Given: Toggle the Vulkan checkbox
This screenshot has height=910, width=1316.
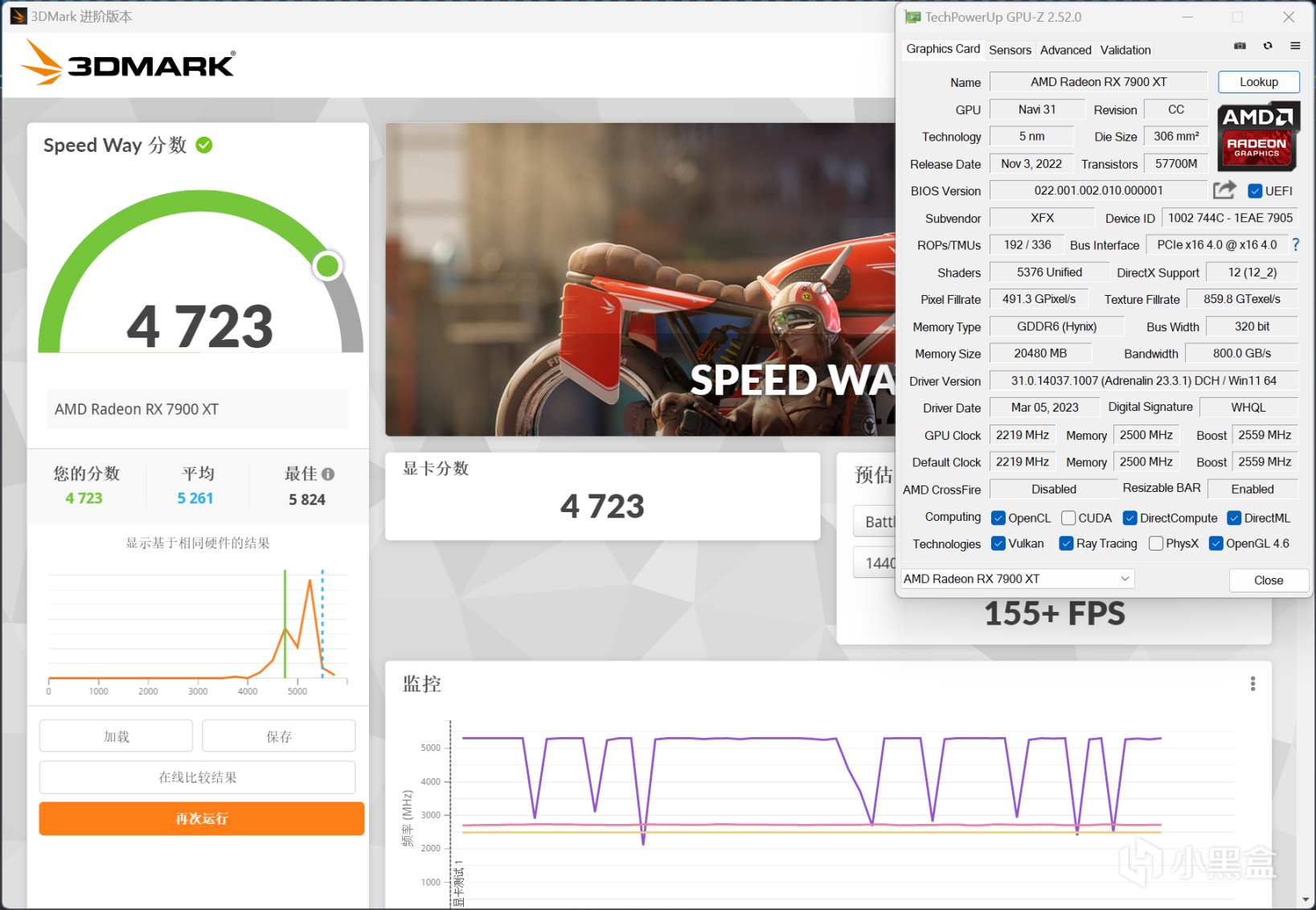Looking at the screenshot, I should [x=998, y=543].
